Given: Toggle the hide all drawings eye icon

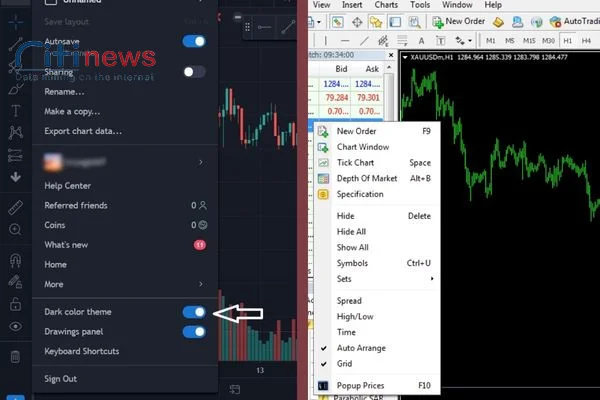Looking at the screenshot, I should (15, 326).
